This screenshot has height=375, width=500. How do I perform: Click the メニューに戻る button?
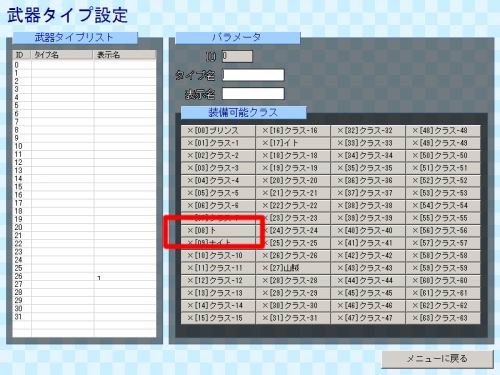[x=437, y=359]
